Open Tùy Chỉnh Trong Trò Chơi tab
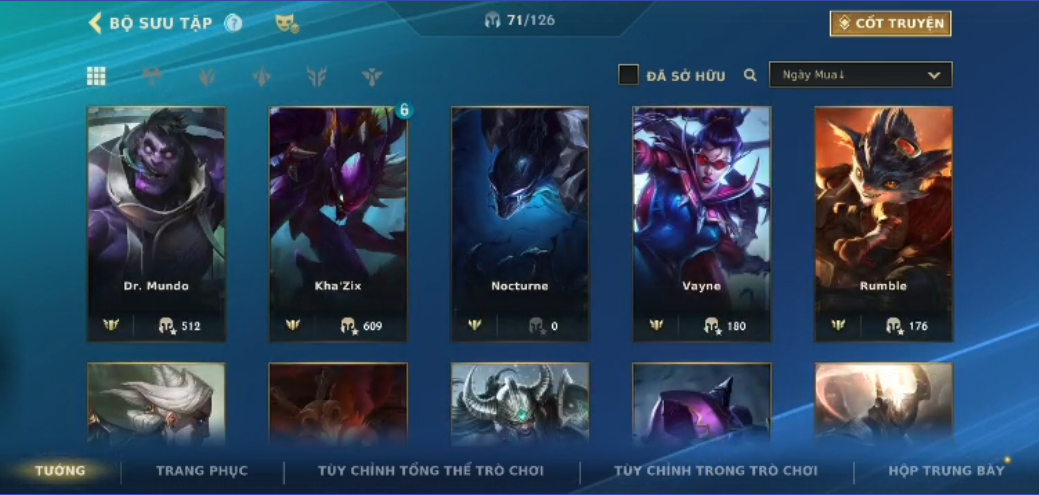 [716, 470]
